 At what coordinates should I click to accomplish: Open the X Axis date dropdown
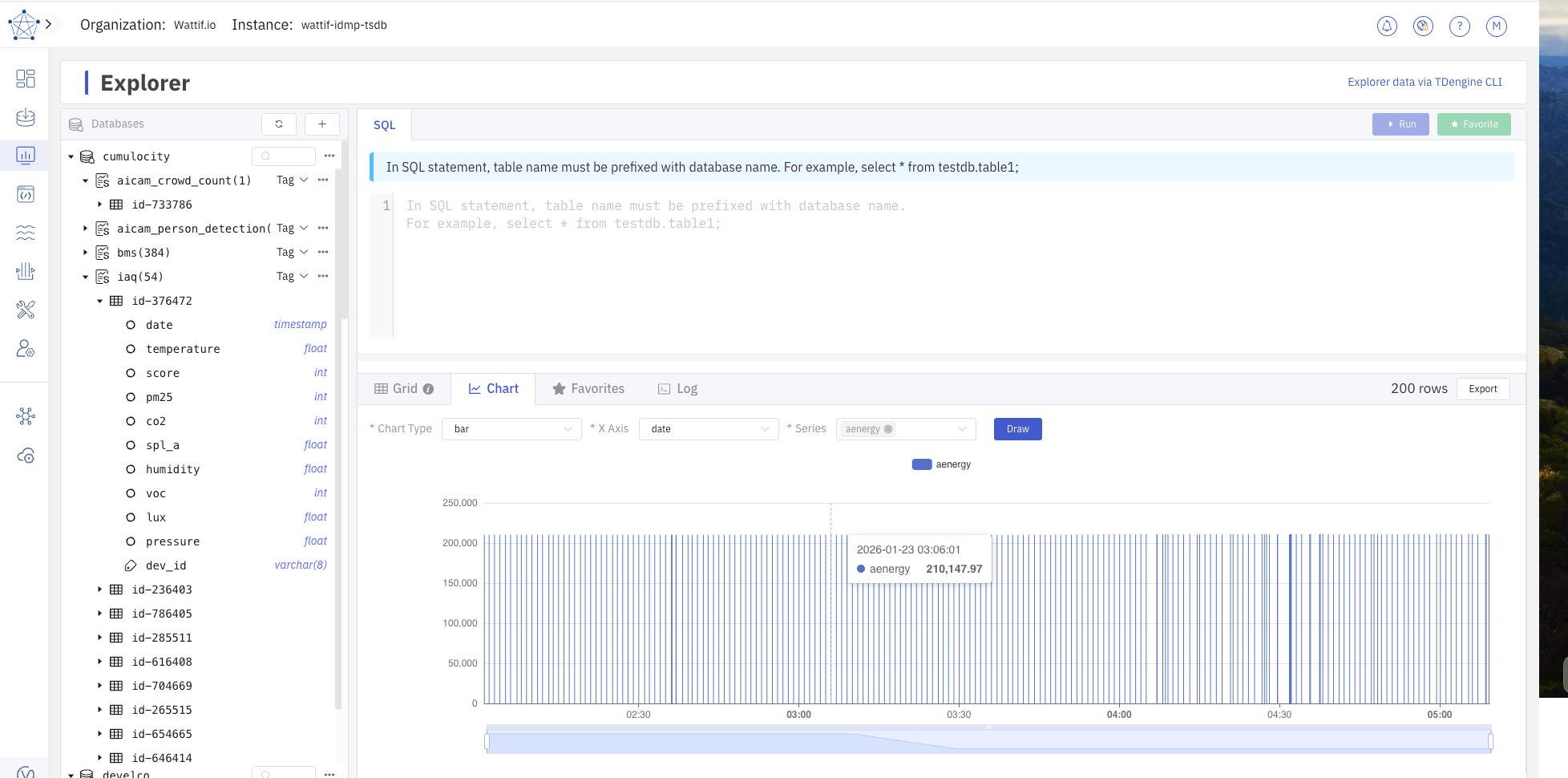point(709,429)
